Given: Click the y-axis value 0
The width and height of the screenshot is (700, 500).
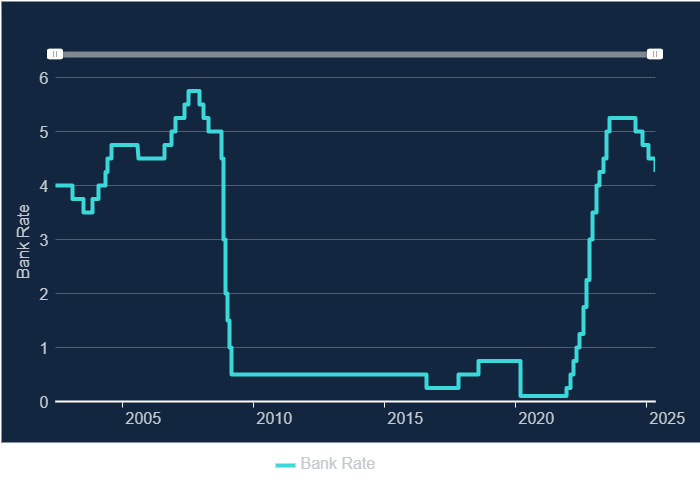Looking at the screenshot, I should (x=43, y=402).
